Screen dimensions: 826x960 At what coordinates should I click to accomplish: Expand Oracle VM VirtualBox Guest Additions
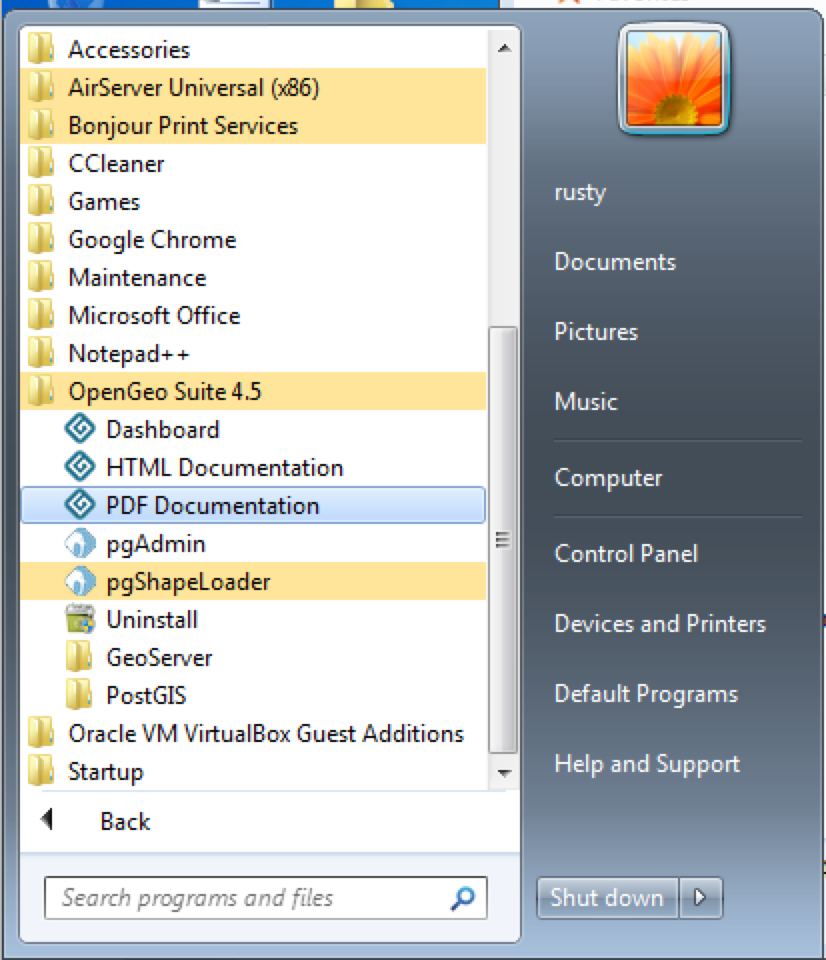tap(253, 733)
